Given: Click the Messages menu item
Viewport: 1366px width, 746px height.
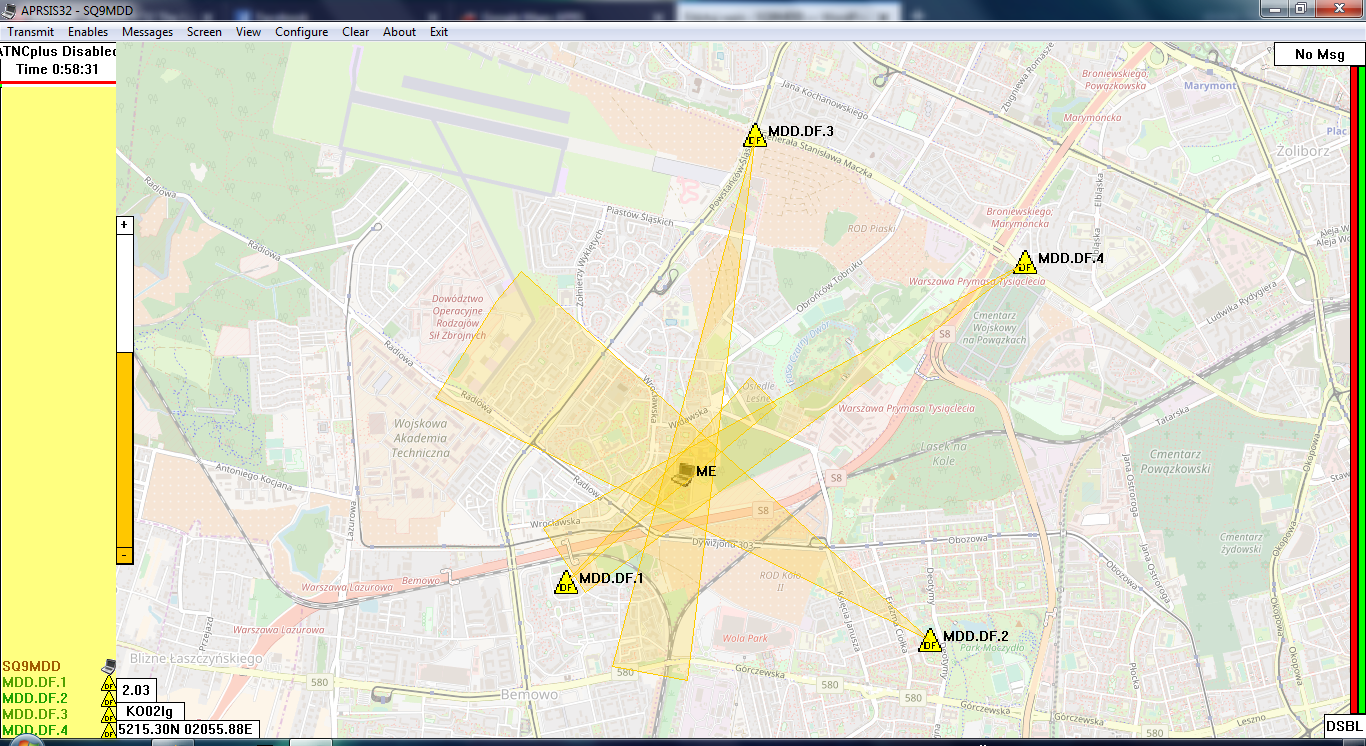Looking at the screenshot, I should click(x=147, y=32).
